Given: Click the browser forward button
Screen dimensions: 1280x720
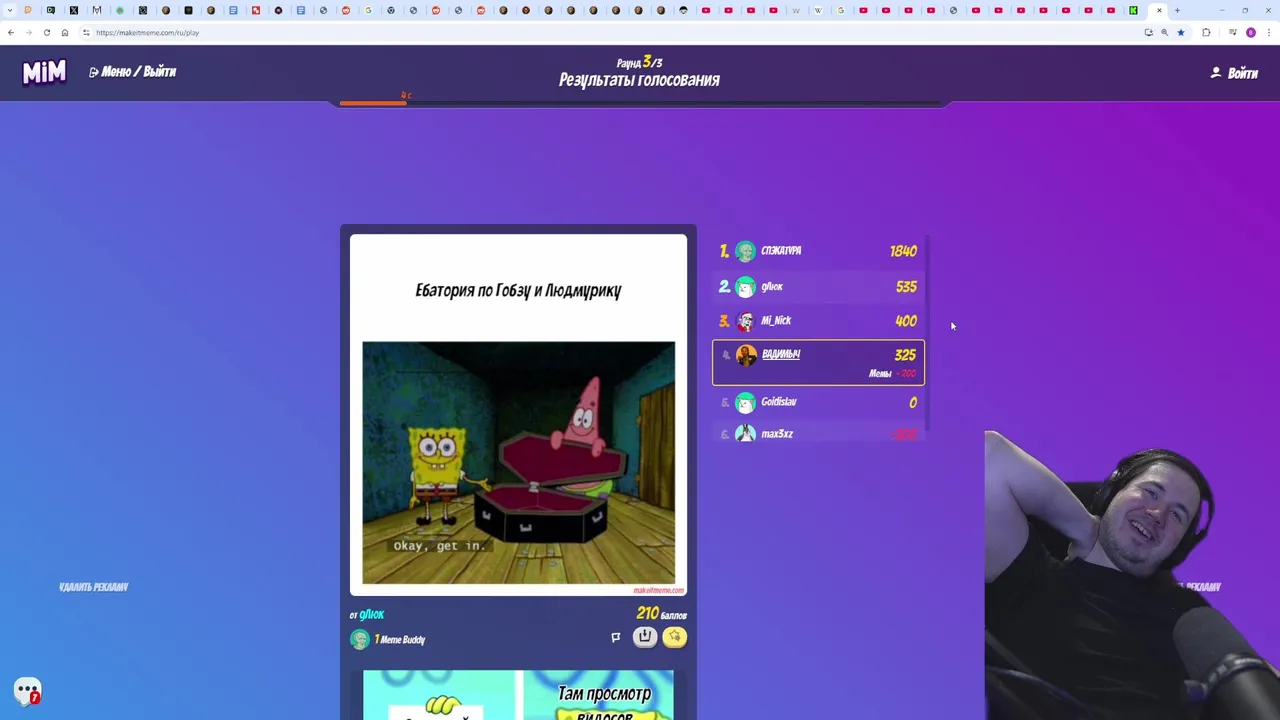Looking at the screenshot, I should tap(28, 33).
